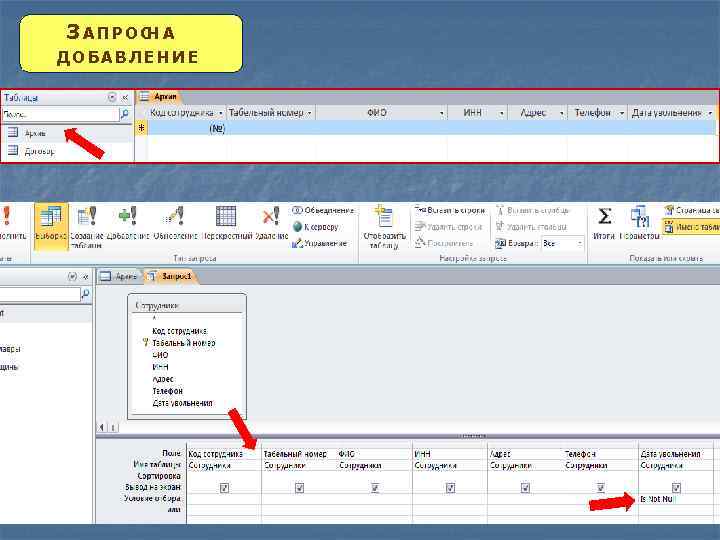The image size is (720, 540).
Task: Select ИНН in Сотрудники field list
Action: tap(160, 367)
